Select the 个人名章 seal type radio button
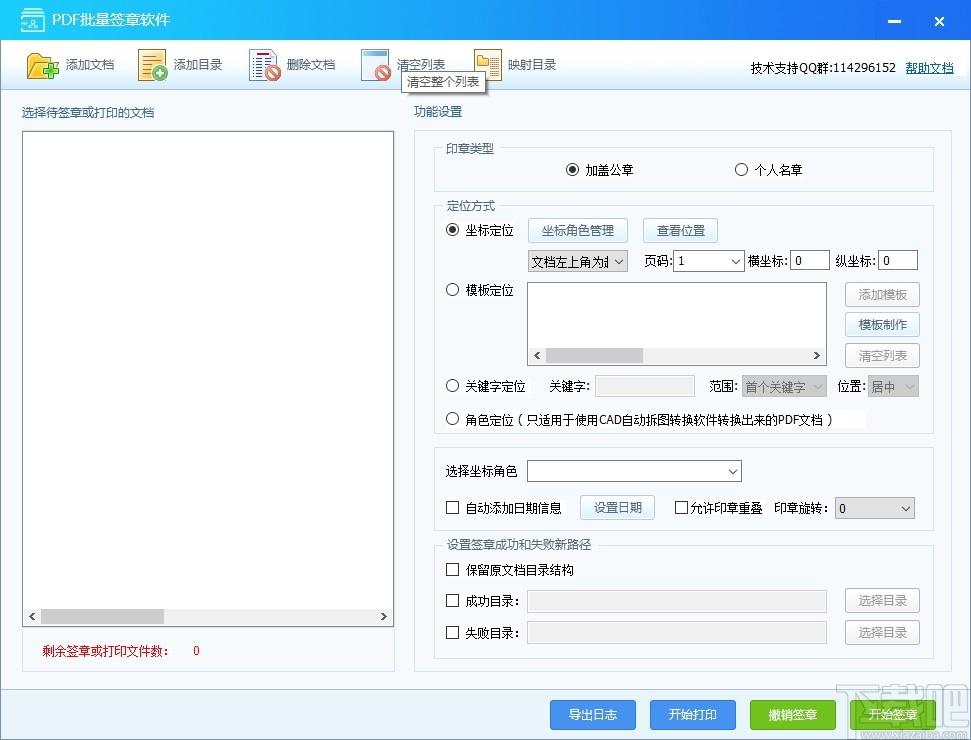 (741, 170)
